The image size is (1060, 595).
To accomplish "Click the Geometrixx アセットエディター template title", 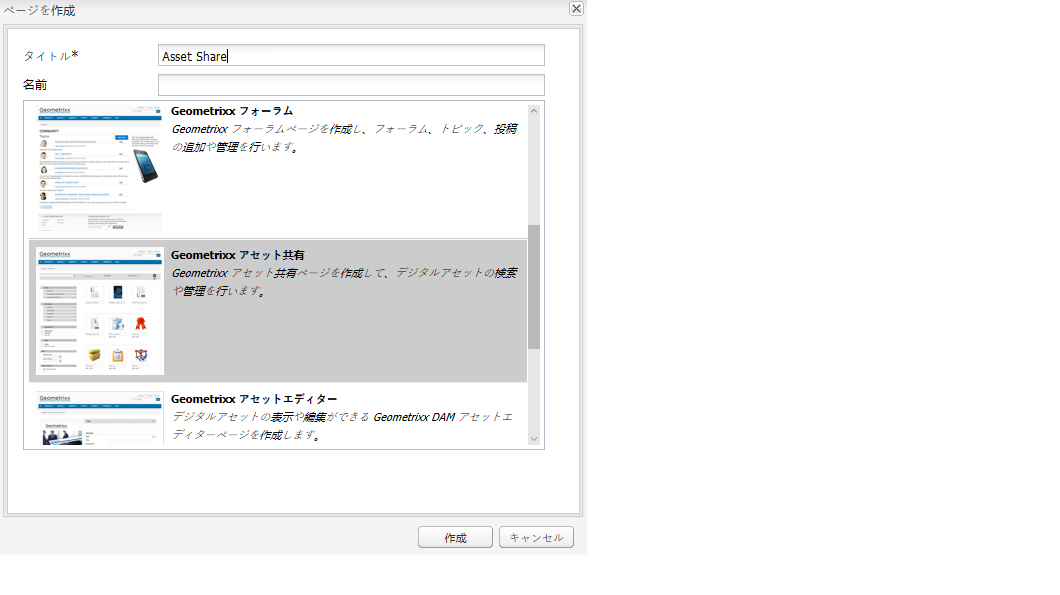I will pos(254,399).
